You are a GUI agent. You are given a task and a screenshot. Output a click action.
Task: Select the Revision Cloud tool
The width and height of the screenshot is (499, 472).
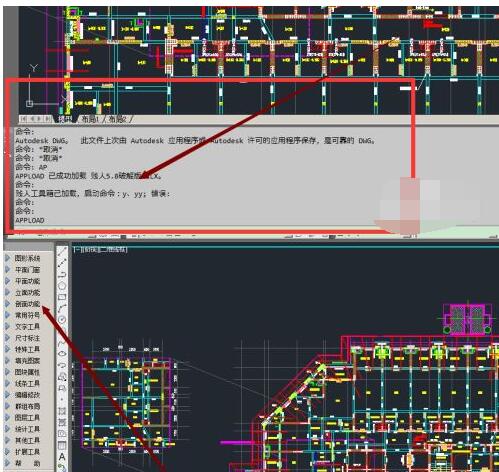(62, 331)
